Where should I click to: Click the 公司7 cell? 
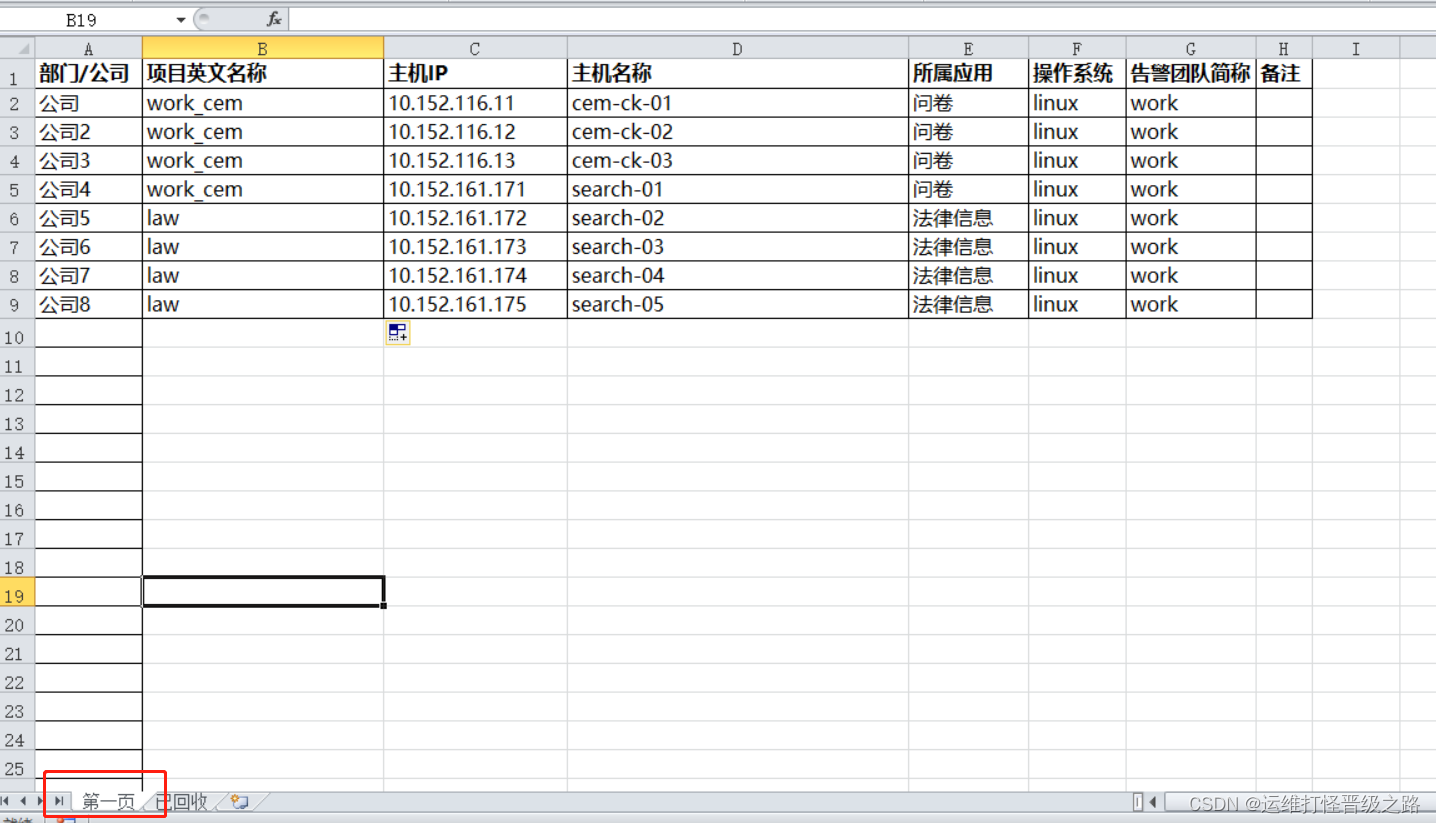[89, 276]
